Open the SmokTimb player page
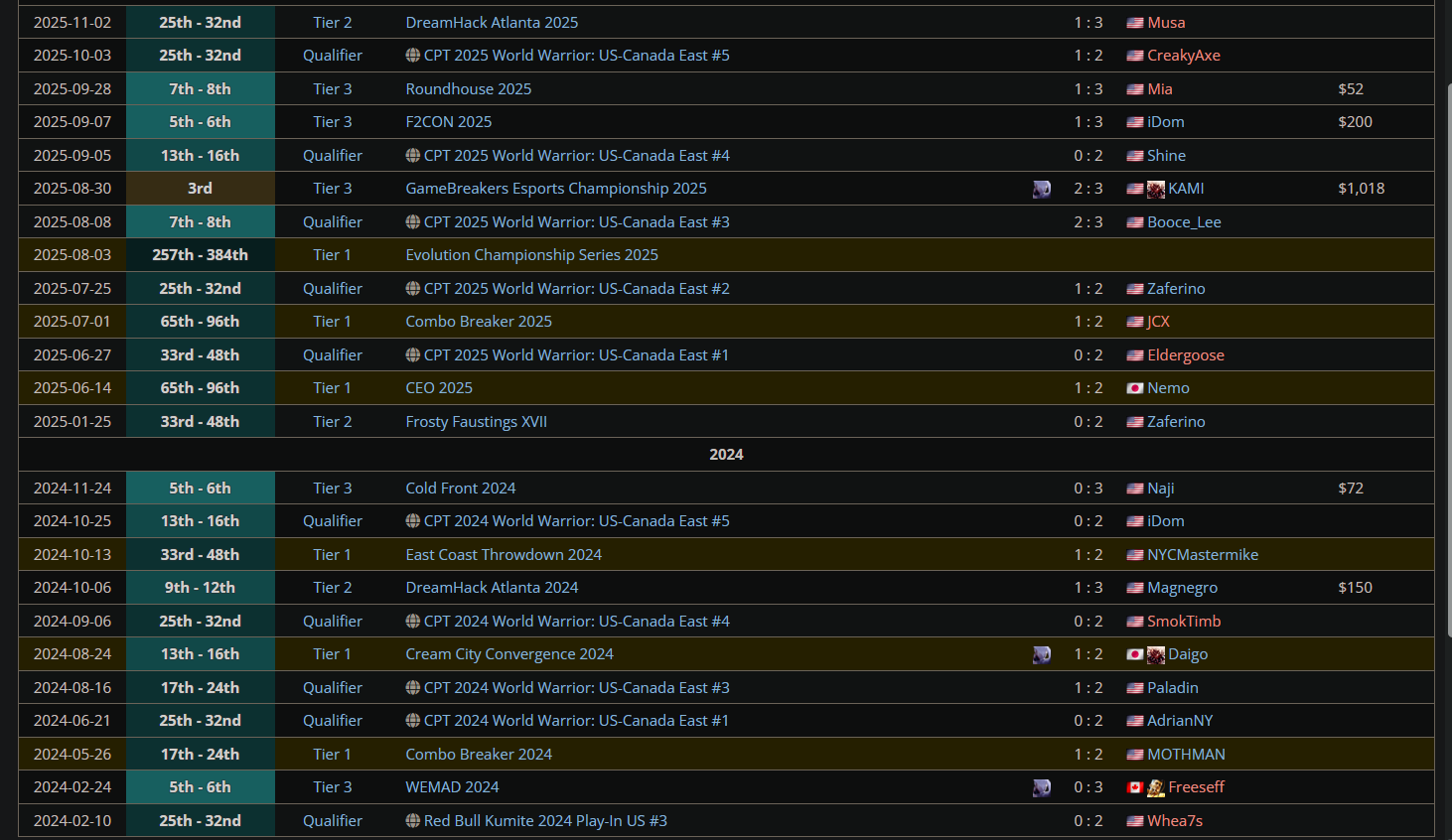 click(1184, 621)
